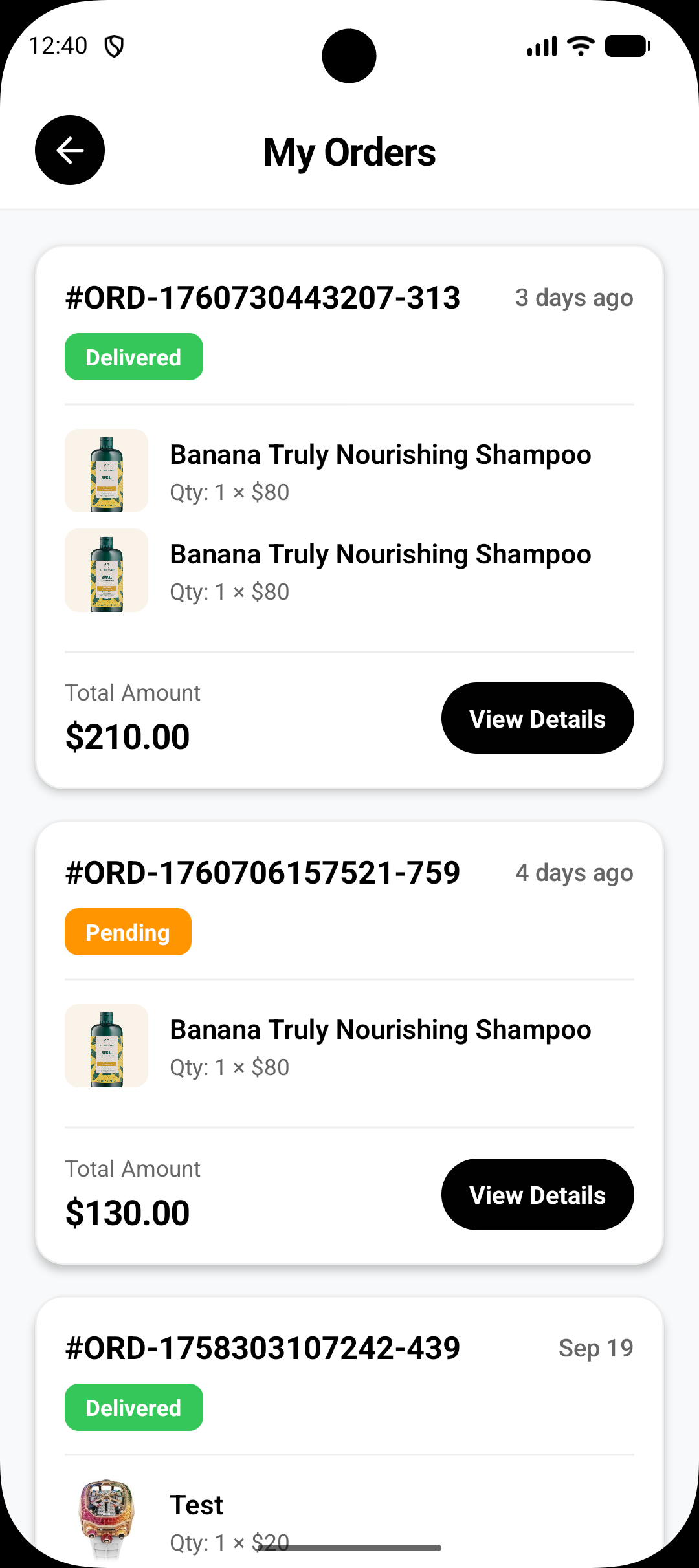Open first shampoo thumbnail in order 313
This screenshot has width=699, height=1568.
107,471
